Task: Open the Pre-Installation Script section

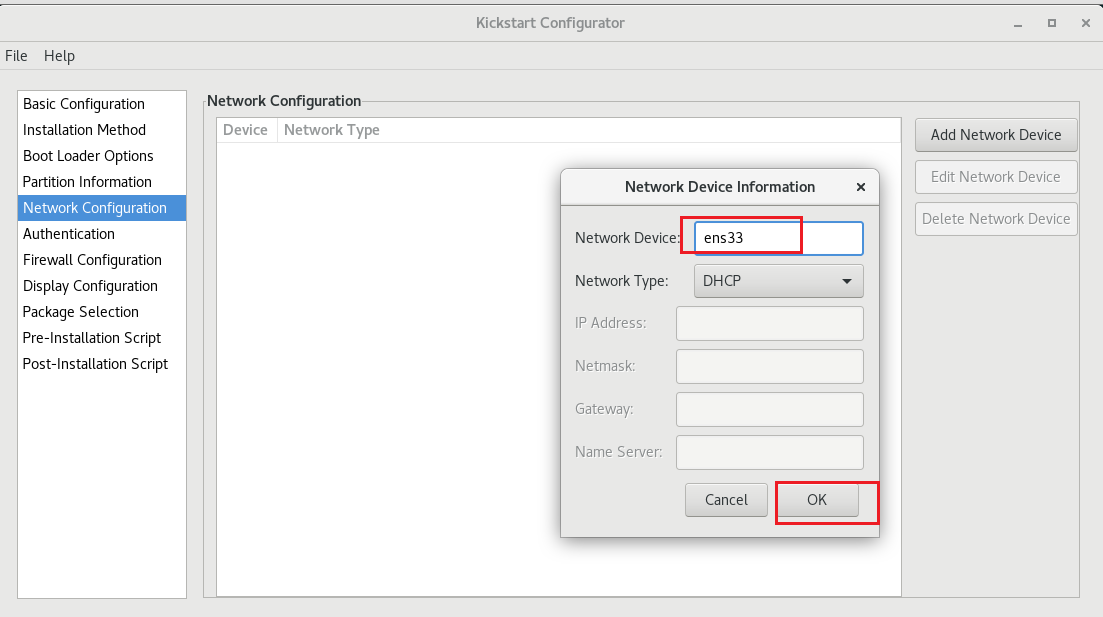Action: click(91, 338)
